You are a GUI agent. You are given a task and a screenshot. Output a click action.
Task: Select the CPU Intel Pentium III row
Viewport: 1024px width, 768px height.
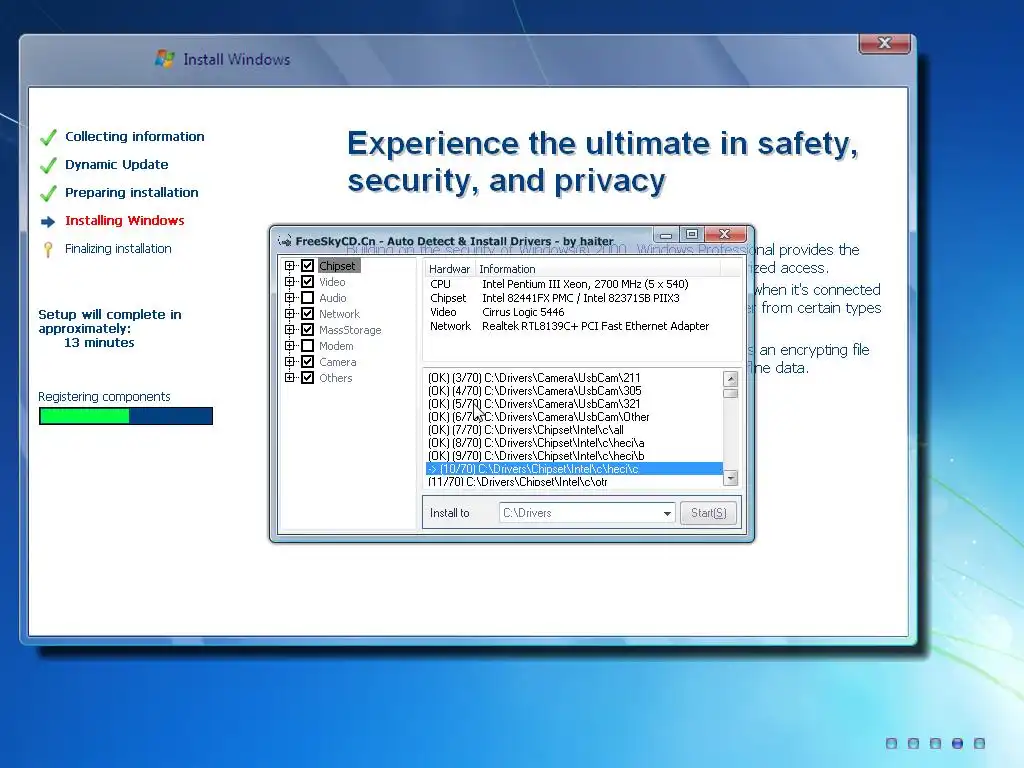[x=583, y=284]
